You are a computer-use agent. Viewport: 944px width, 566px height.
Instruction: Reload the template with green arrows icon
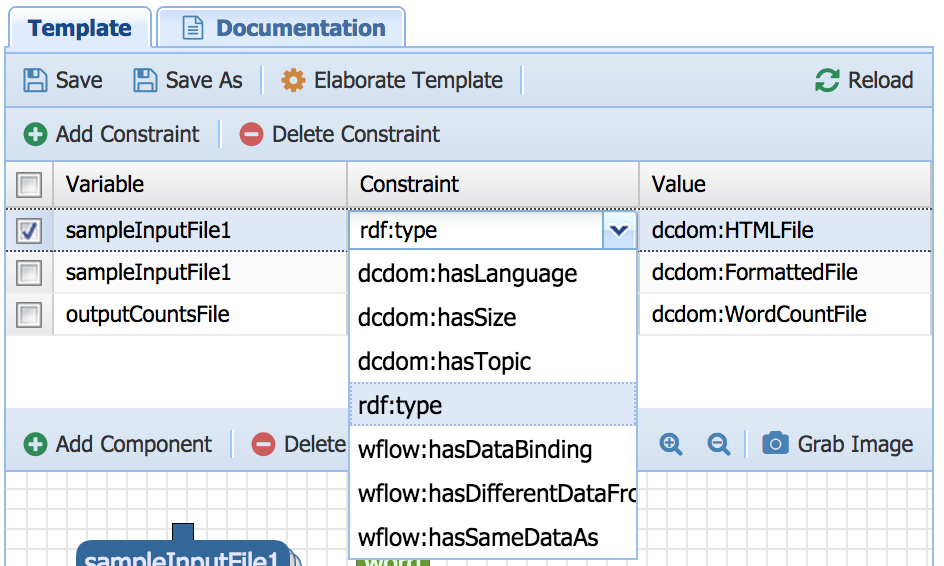[x=827, y=81]
